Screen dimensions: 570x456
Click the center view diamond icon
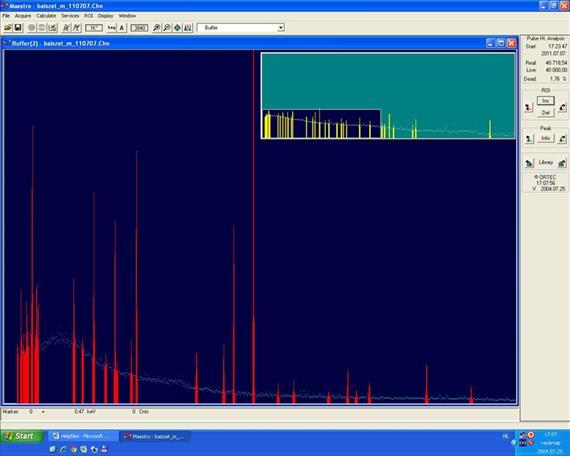(x=177, y=28)
